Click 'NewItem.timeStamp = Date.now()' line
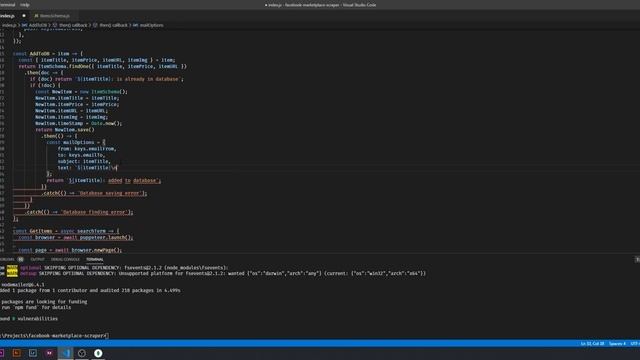Screen dimensions: 640x360 click(x=78, y=123)
